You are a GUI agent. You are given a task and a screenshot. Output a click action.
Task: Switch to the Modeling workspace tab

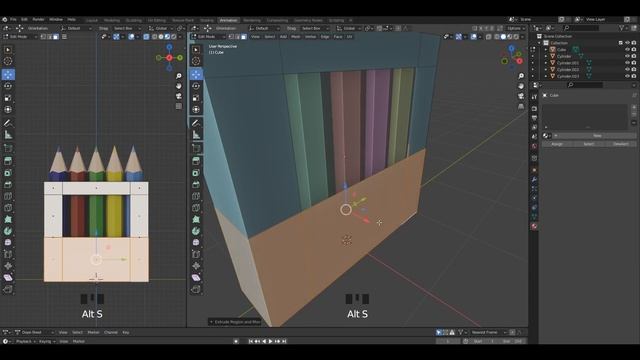pyautogui.click(x=111, y=20)
